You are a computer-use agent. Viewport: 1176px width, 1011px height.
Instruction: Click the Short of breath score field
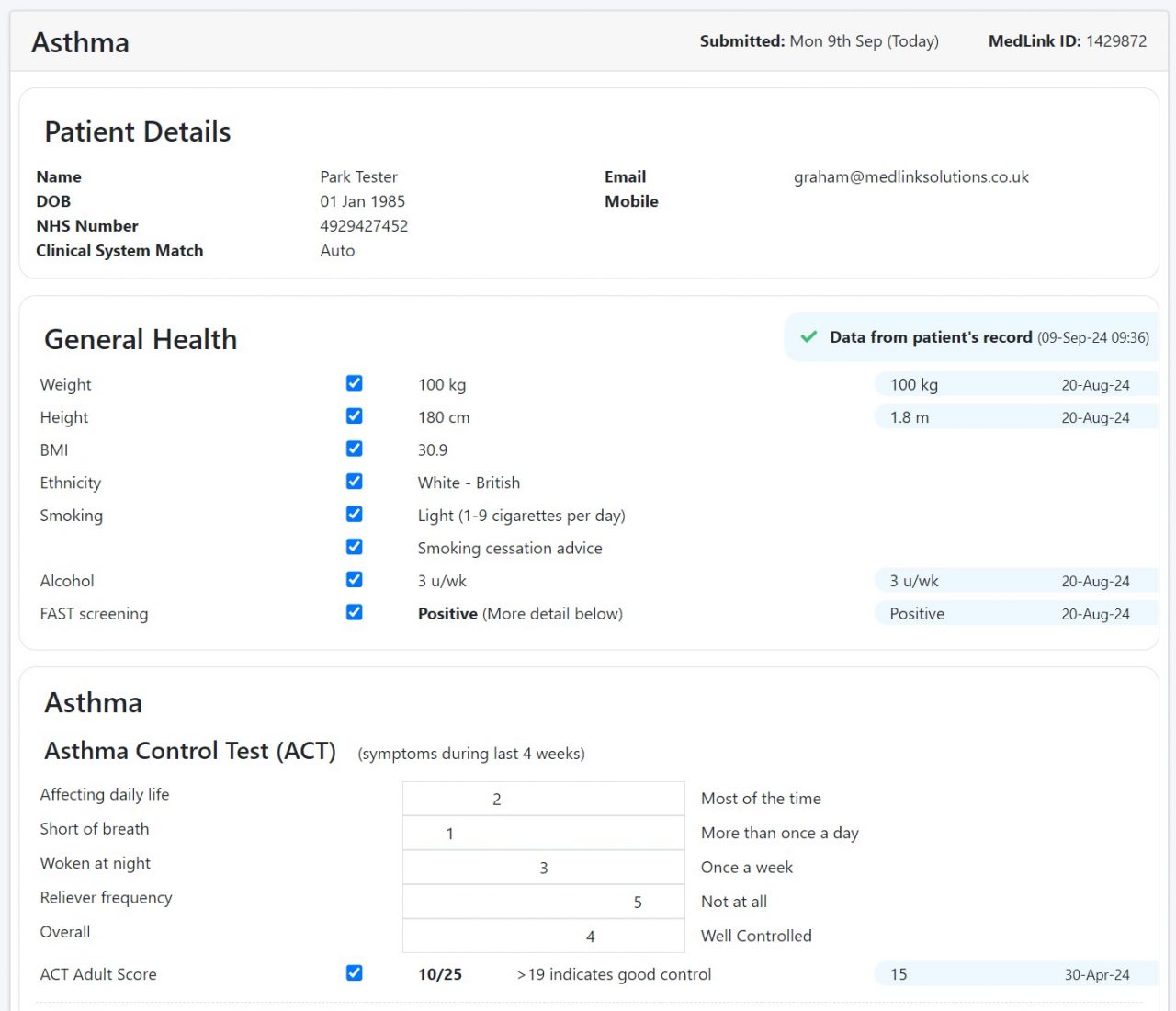(543, 833)
